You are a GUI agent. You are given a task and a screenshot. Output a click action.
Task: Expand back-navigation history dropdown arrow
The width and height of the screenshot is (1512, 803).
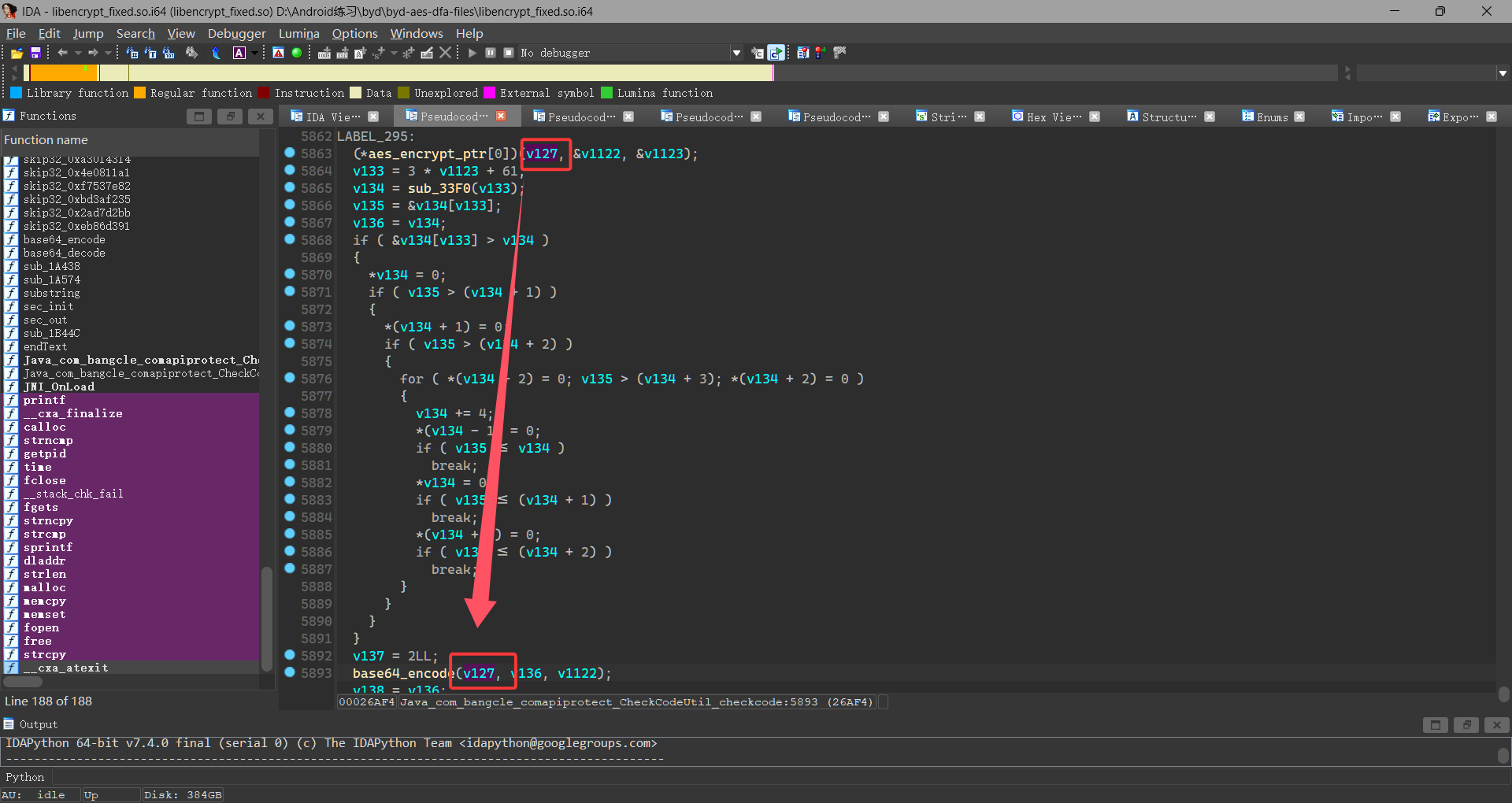click(78, 53)
